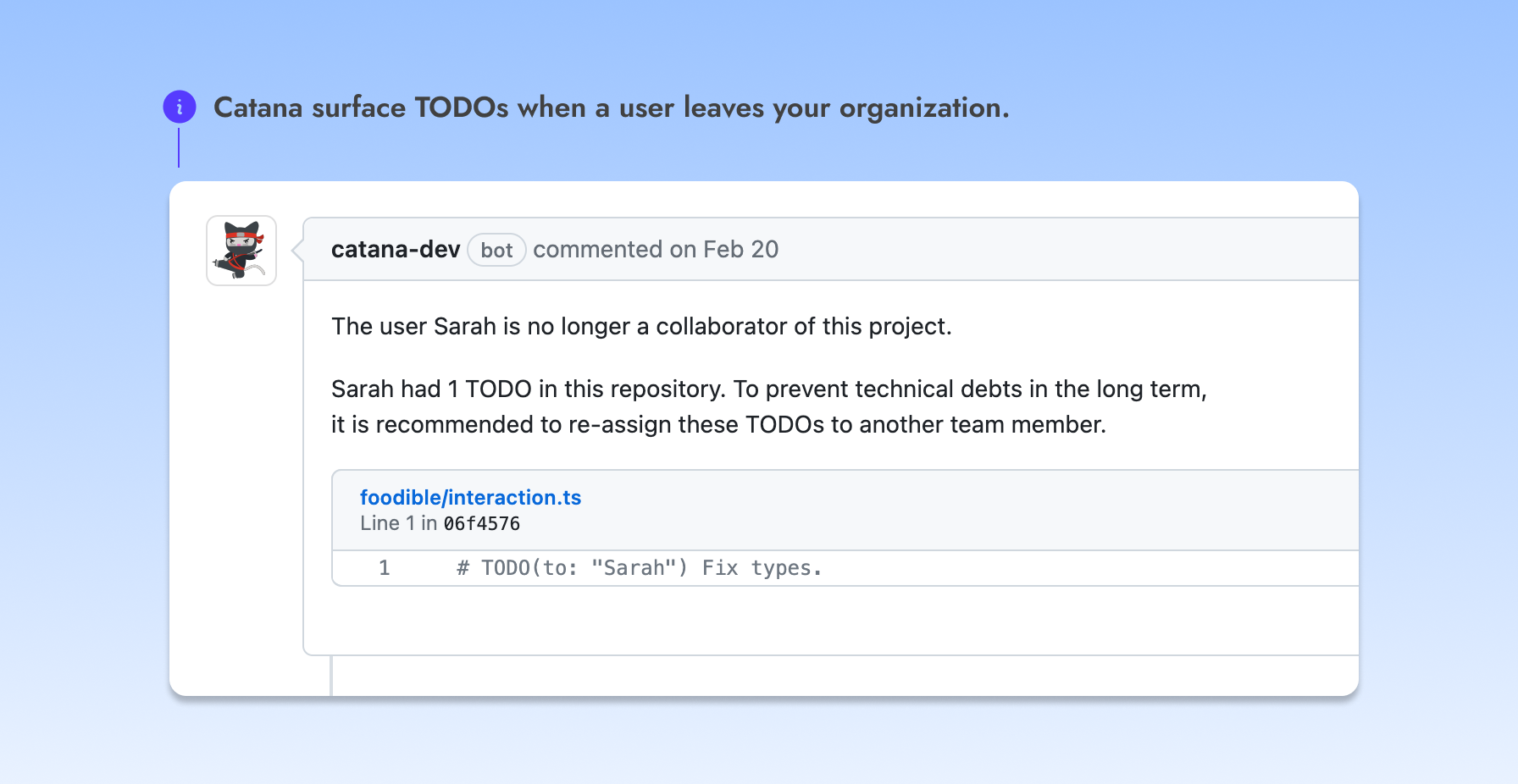Open the catana-dev username link
Screen dimensions: 1518x784
pyautogui.click(x=396, y=249)
